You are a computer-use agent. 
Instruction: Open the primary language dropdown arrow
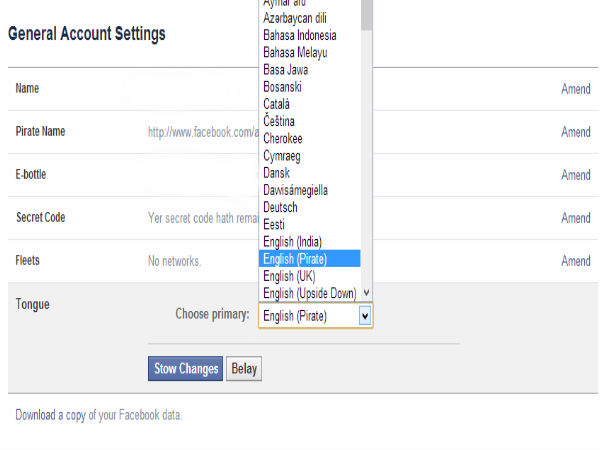pyautogui.click(x=365, y=316)
